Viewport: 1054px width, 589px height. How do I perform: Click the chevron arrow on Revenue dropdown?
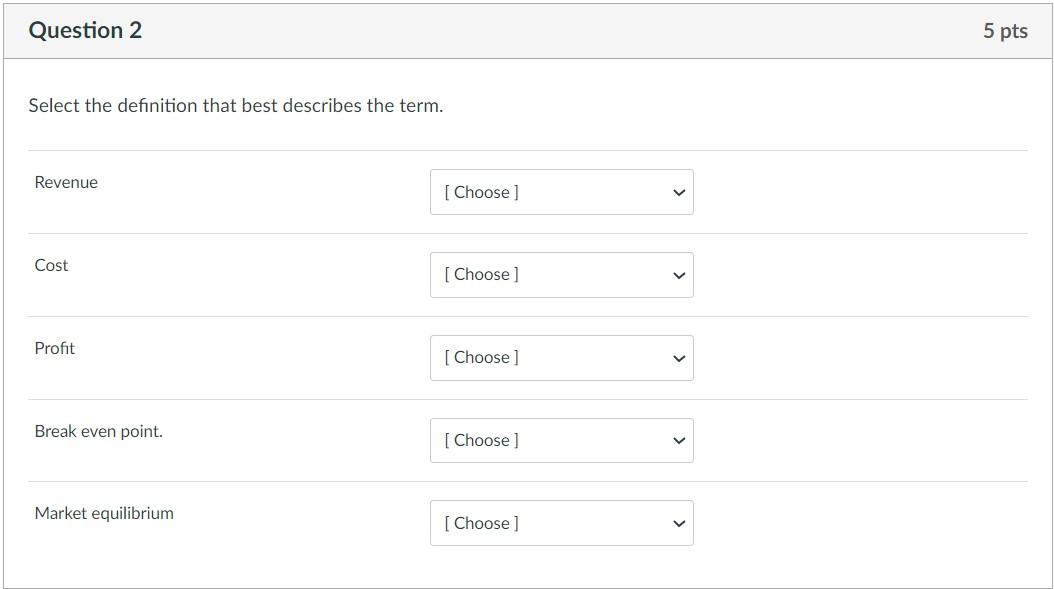[x=679, y=192]
